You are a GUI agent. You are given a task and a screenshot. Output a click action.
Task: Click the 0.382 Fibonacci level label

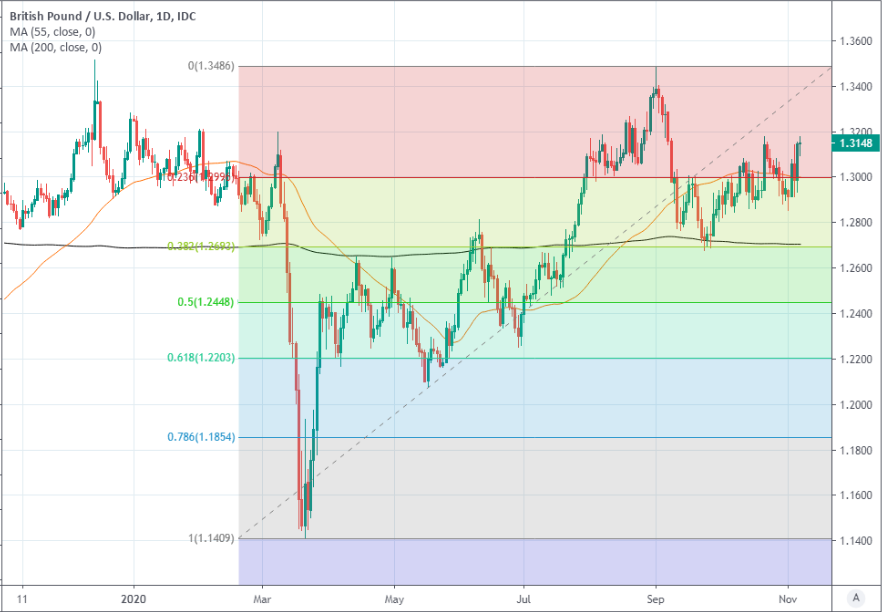(200, 246)
